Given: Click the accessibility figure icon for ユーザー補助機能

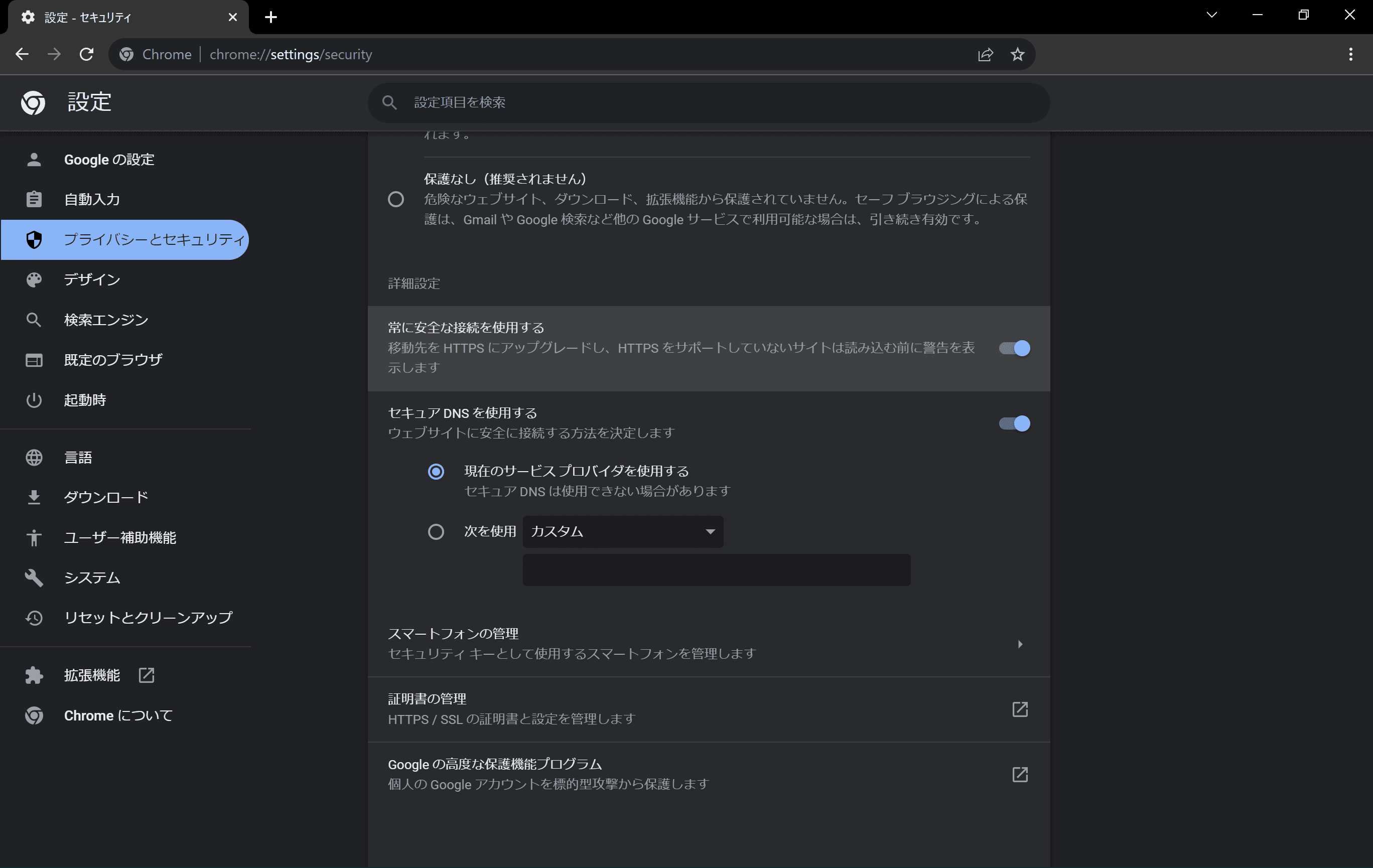Looking at the screenshot, I should [34, 537].
